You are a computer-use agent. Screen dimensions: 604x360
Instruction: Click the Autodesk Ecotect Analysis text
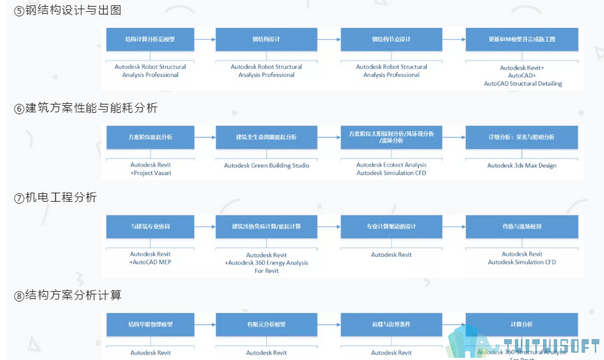(391, 165)
